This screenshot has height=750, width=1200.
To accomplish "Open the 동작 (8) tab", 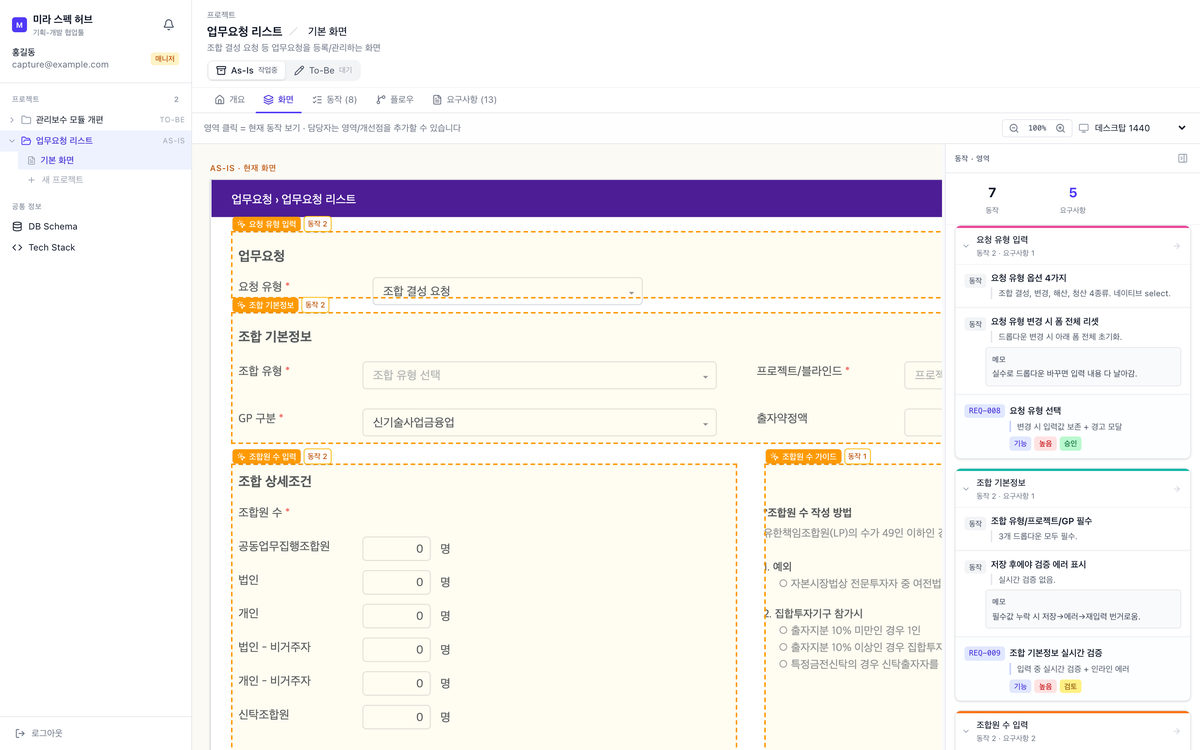I will tap(334, 100).
